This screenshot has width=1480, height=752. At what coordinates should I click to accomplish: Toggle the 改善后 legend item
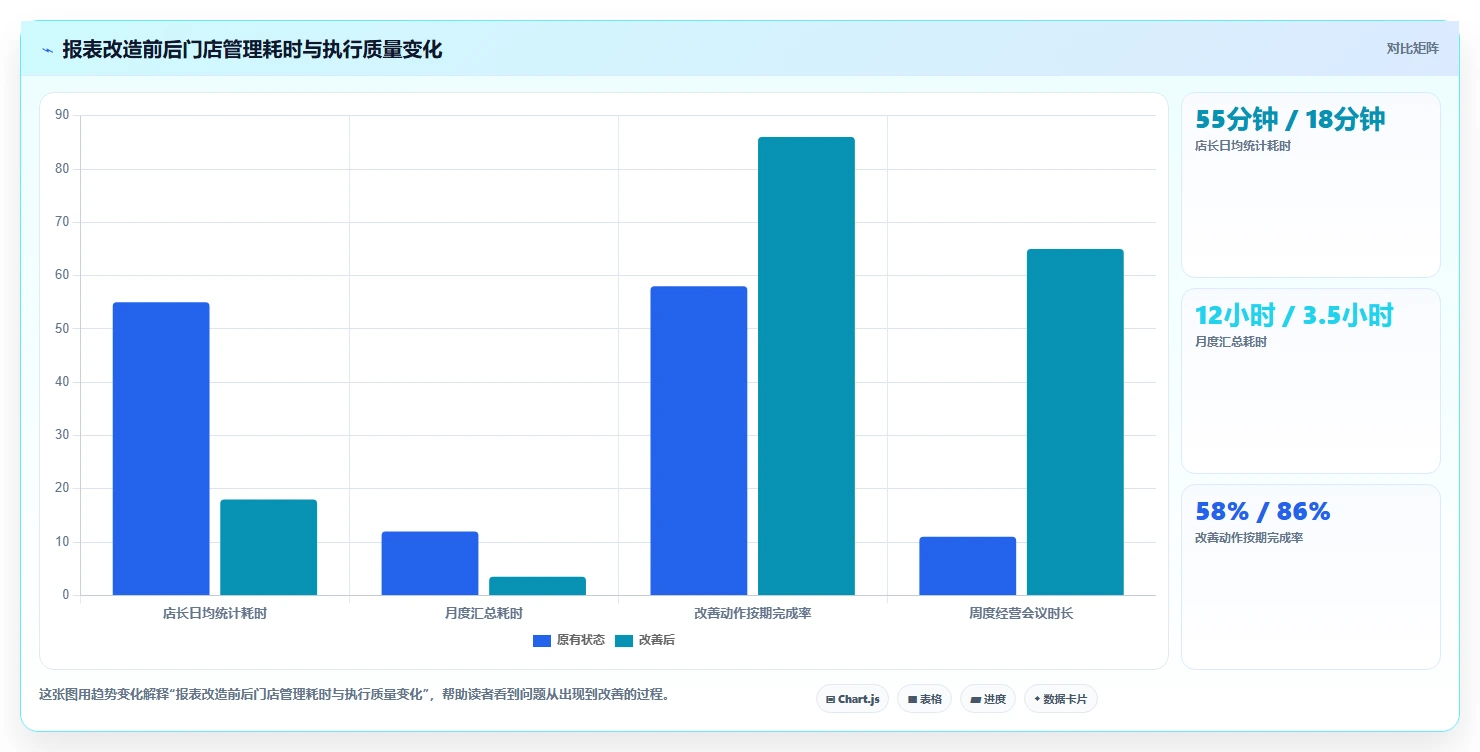pyautogui.click(x=645, y=640)
